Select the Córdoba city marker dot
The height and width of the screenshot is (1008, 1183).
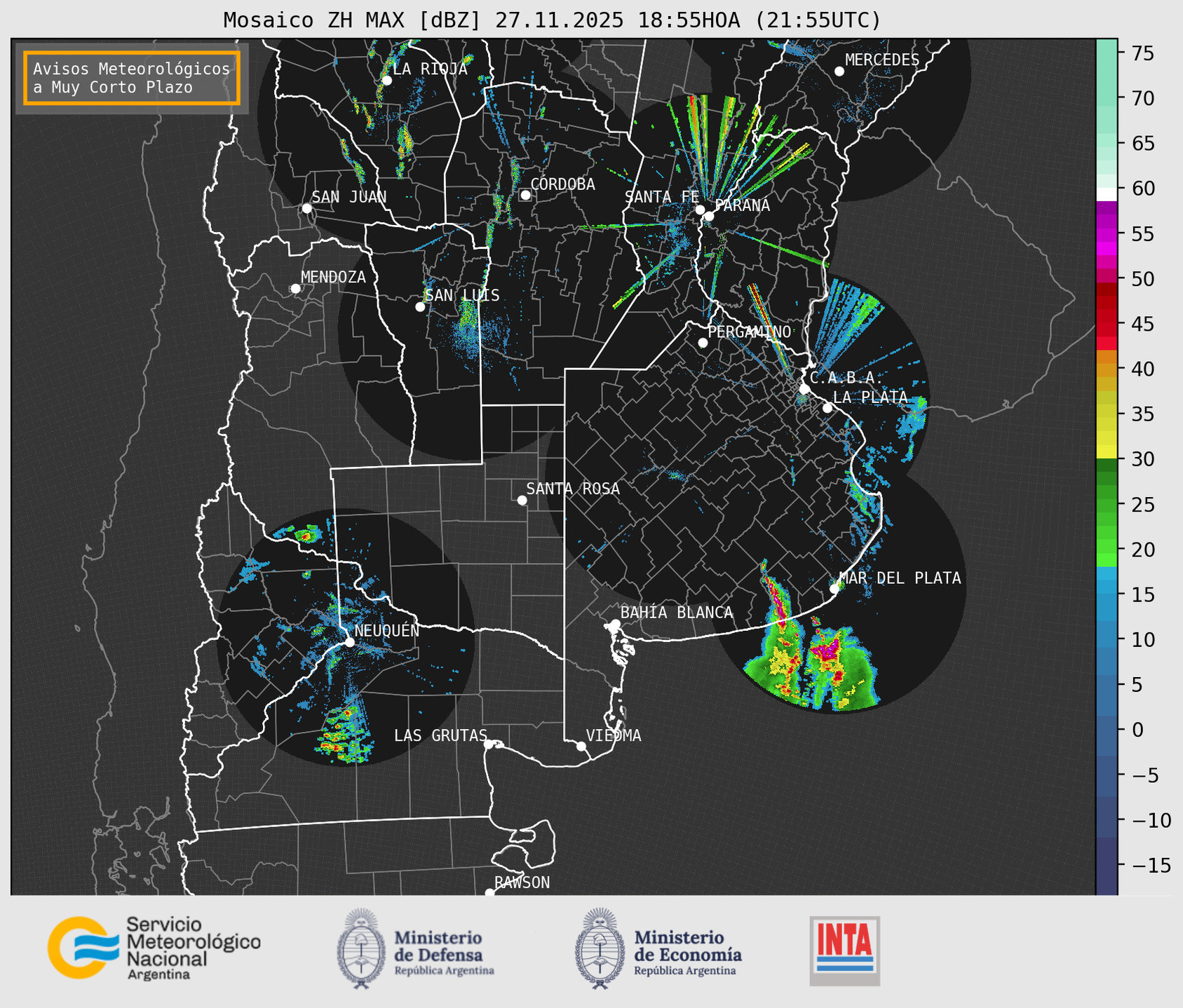click(x=525, y=195)
